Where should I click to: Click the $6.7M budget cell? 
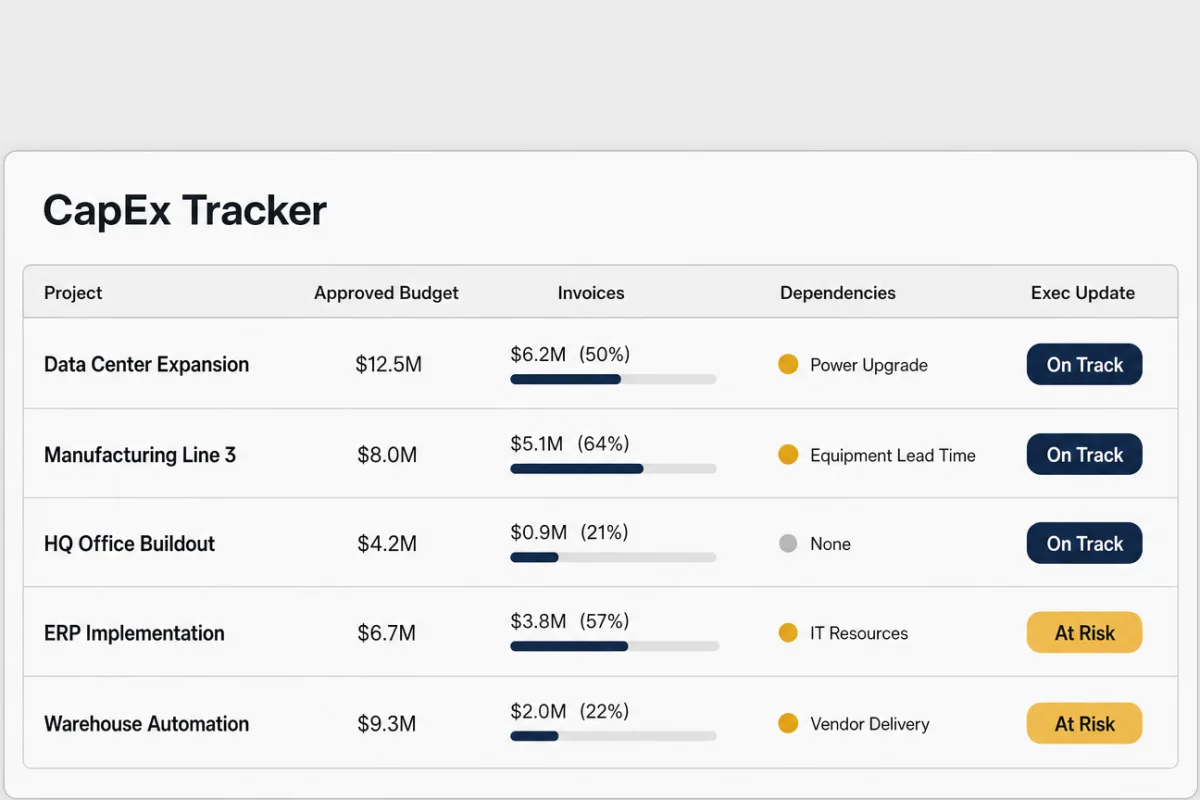coord(387,633)
